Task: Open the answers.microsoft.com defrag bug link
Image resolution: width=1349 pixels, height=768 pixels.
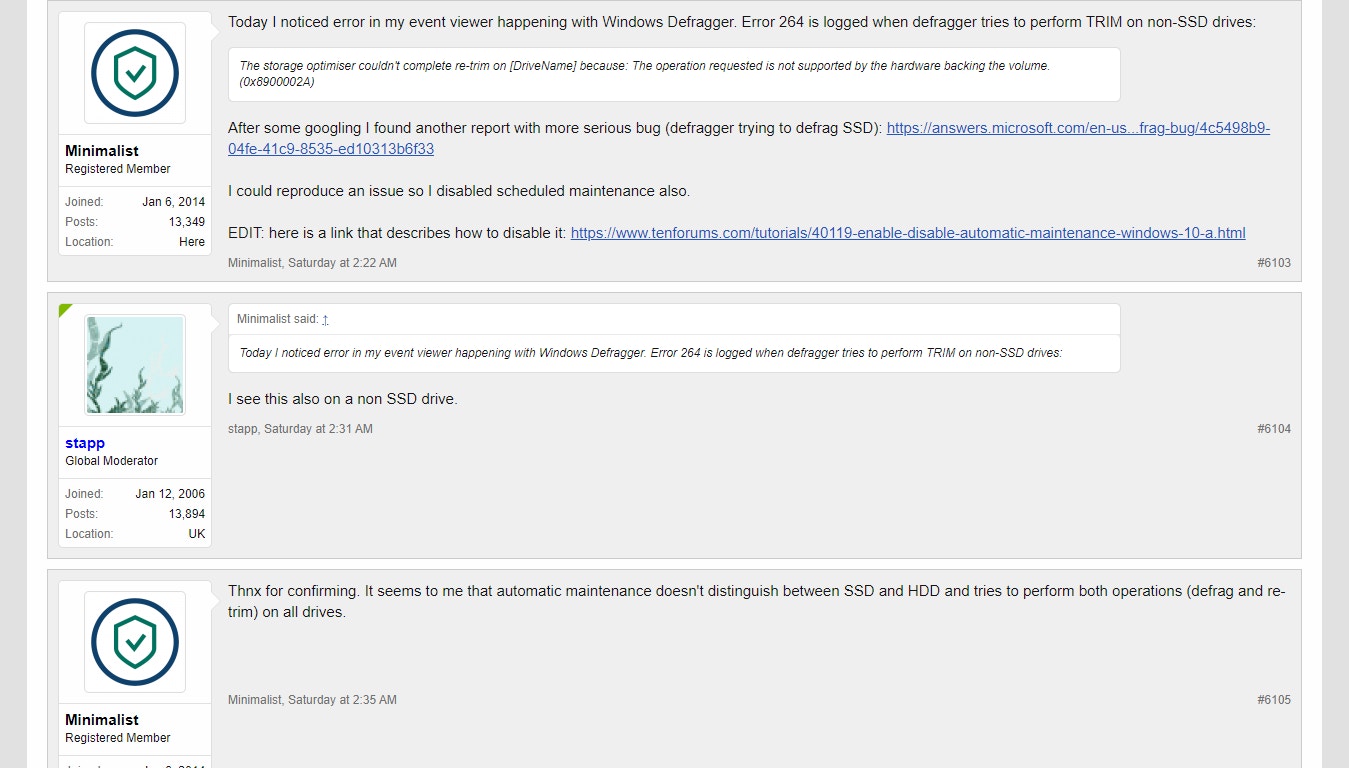Action: coord(1078,129)
